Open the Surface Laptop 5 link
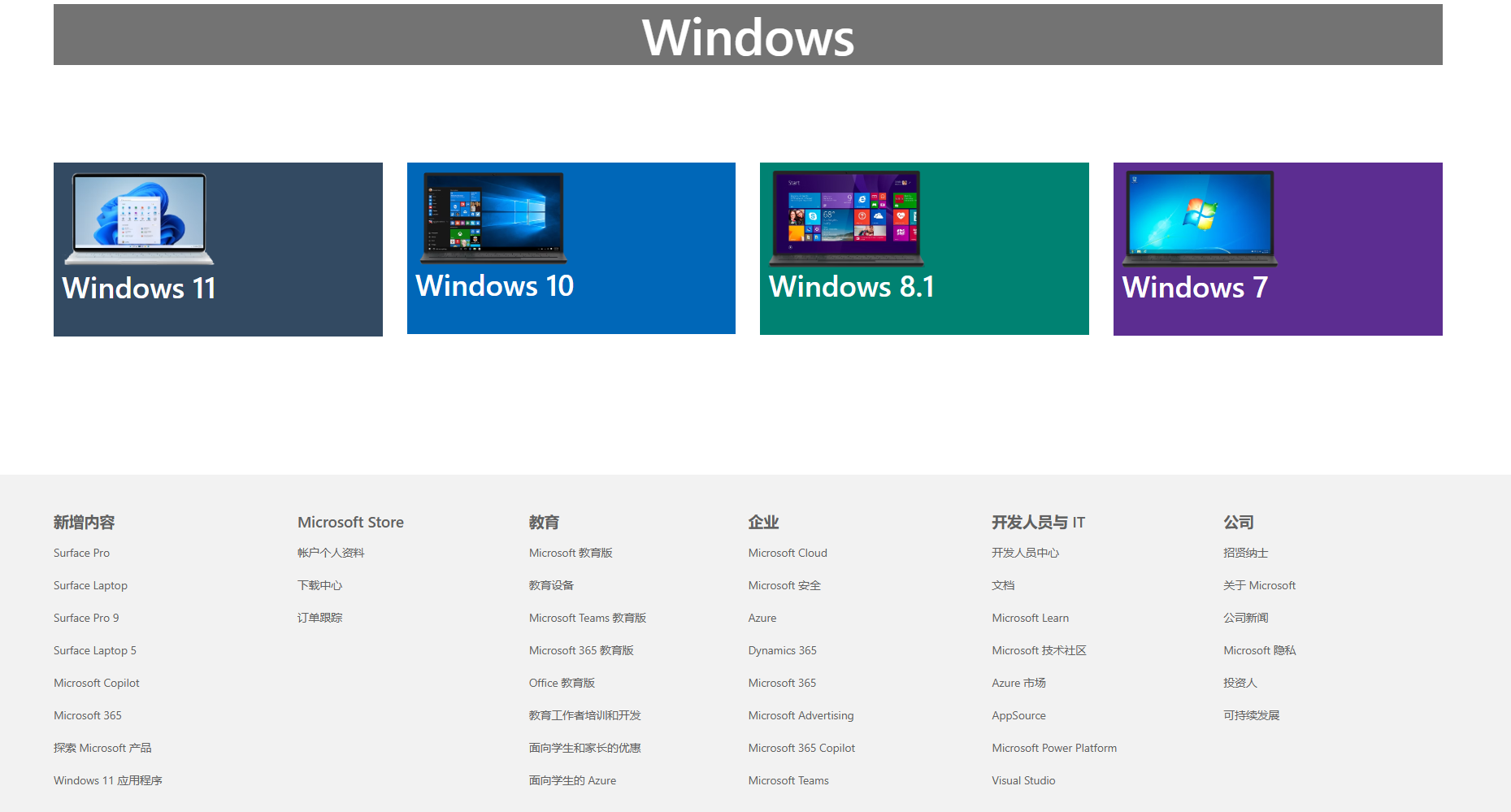 coord(95,650)
